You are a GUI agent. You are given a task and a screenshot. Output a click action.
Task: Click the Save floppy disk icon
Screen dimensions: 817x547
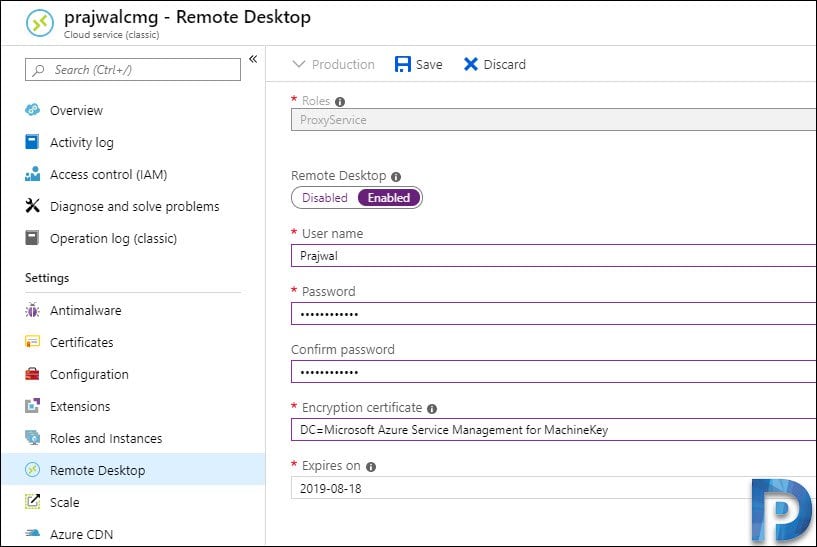tap(403, 64)
